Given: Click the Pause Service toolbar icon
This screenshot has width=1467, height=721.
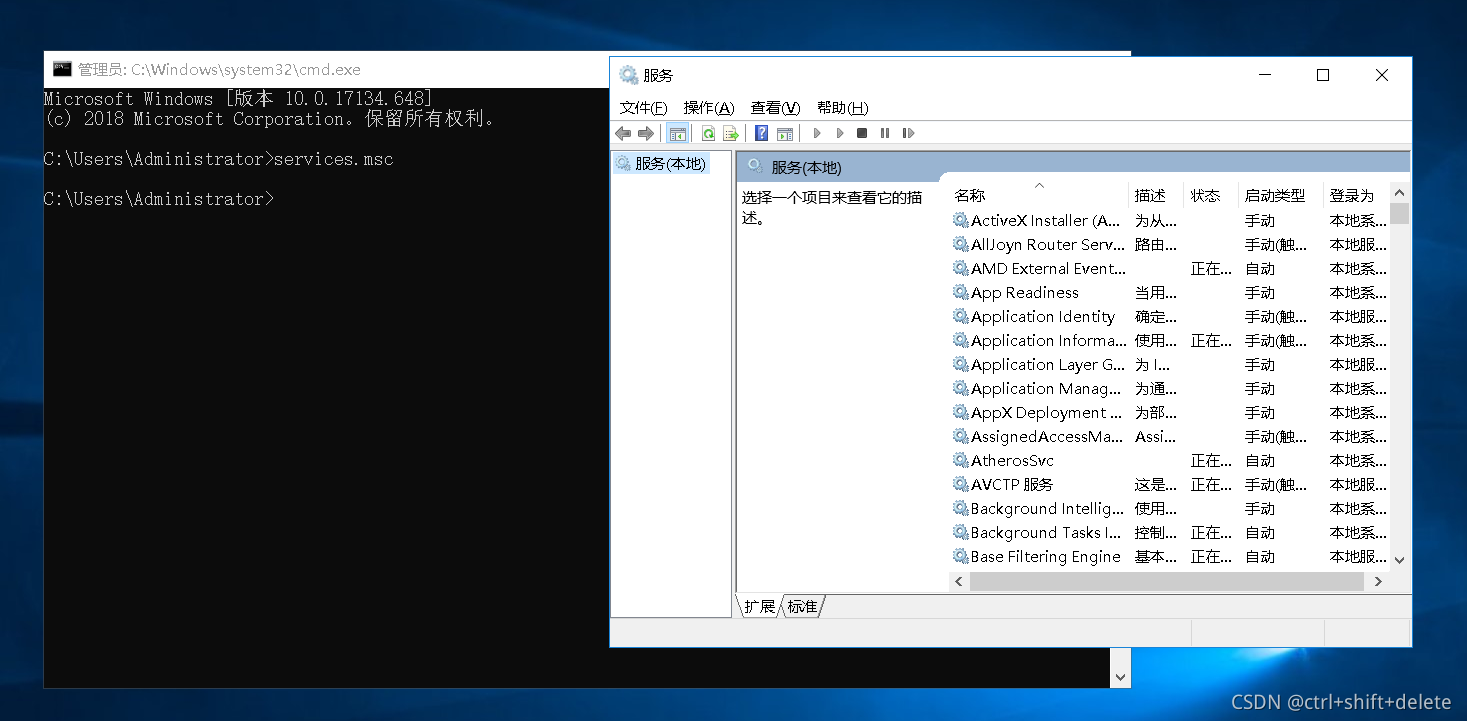Looking at the screenshot, I should point(885,133).
